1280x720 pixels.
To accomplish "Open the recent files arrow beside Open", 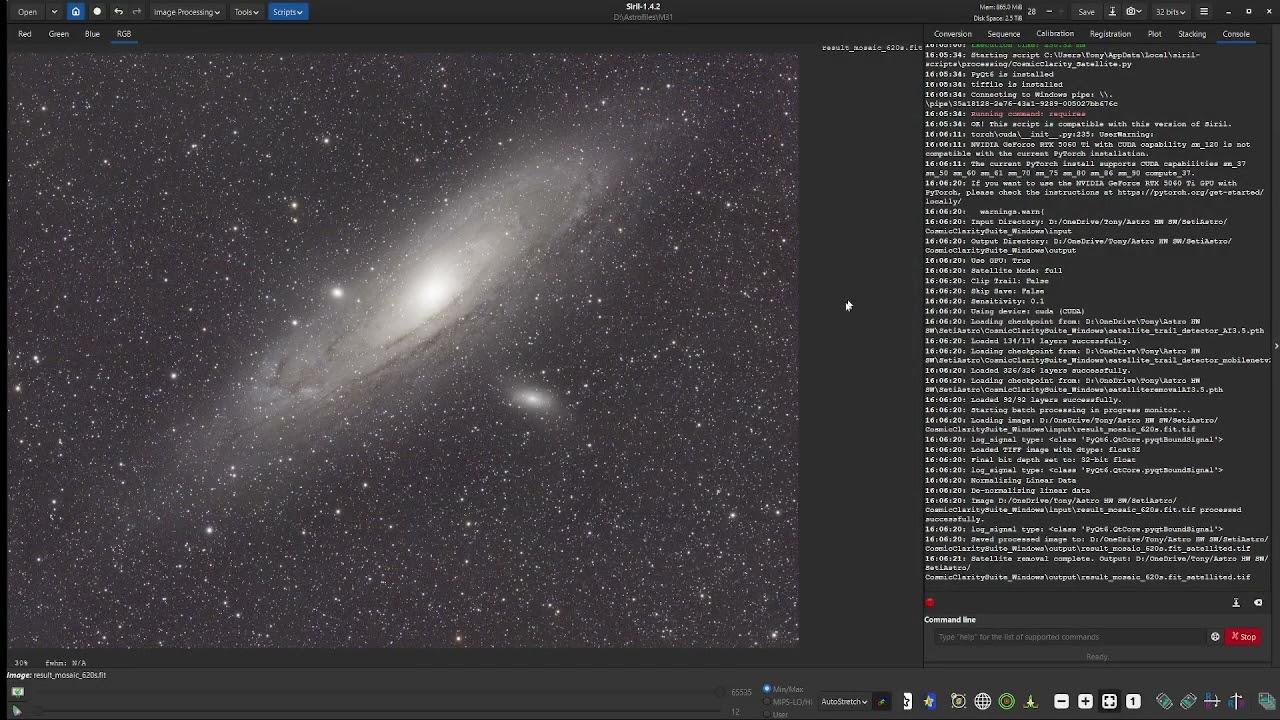I will (x=54, y=12).
